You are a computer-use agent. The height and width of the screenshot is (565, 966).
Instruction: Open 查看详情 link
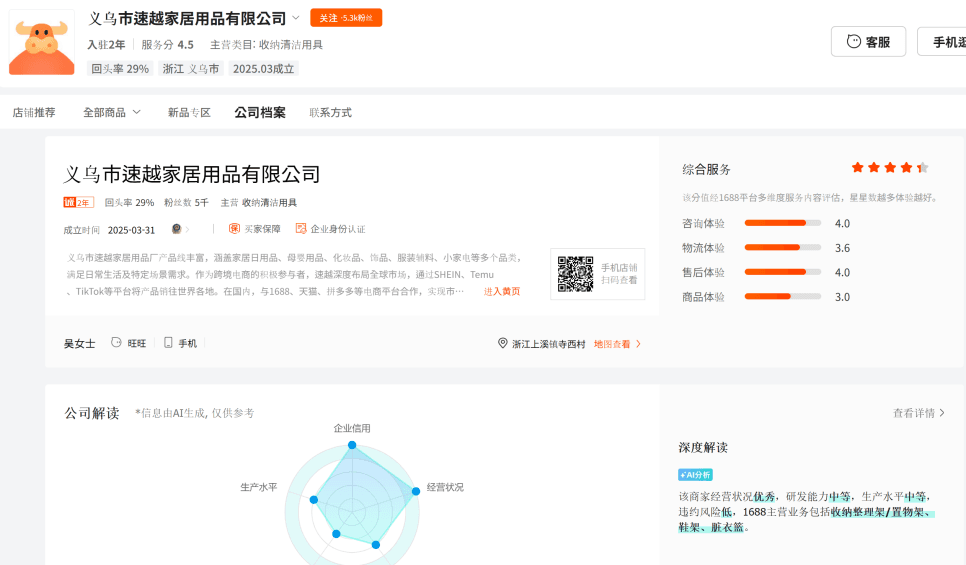pos(919,413)
